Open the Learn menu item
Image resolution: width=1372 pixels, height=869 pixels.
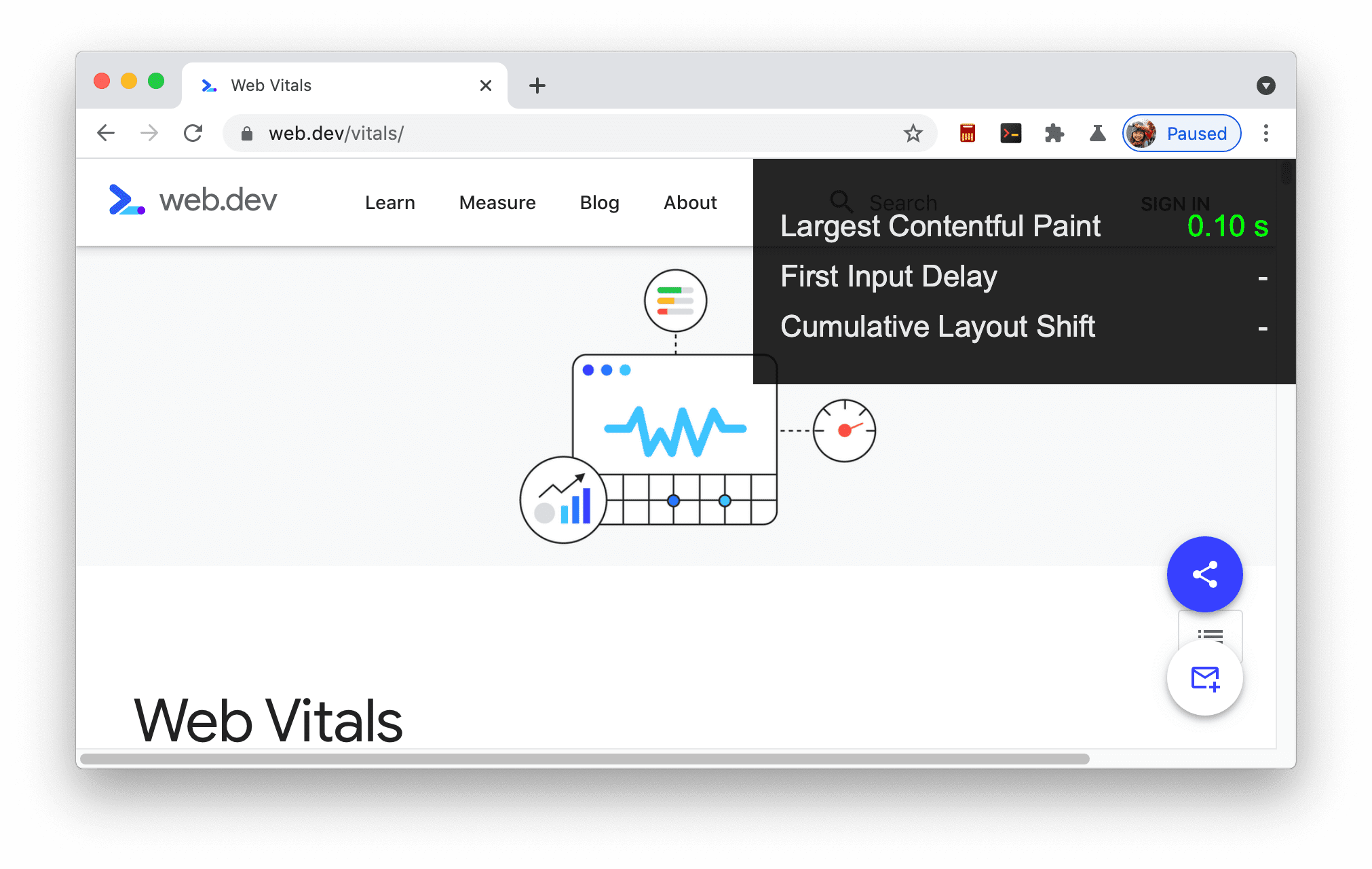coord(390,201)
